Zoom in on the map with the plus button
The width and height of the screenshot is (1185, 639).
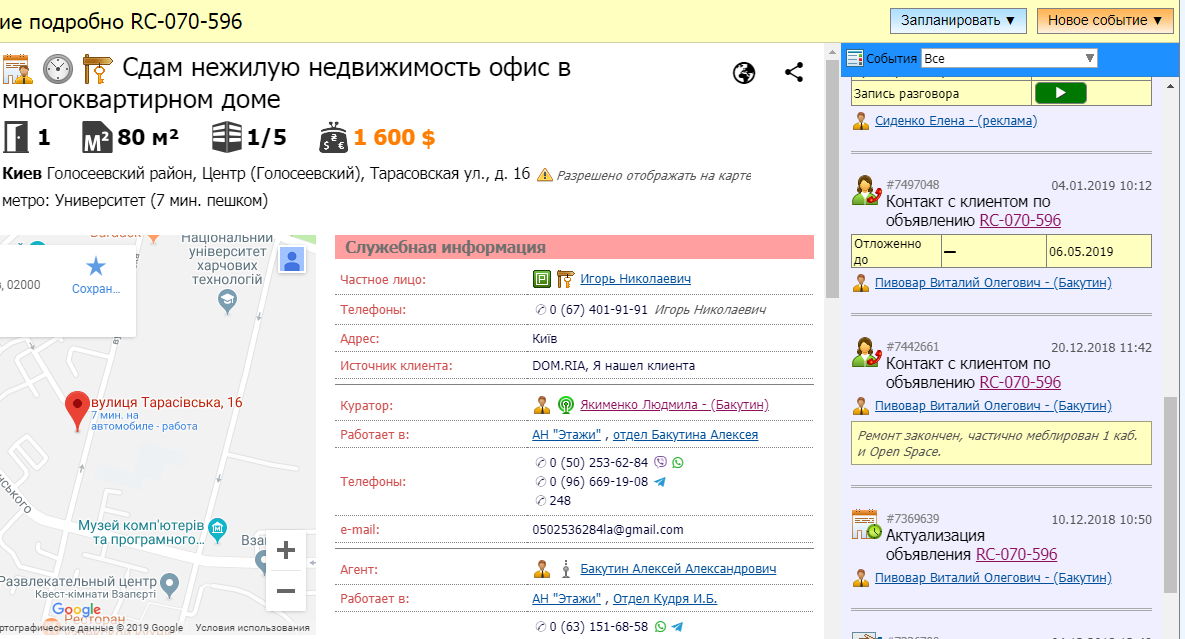click(x=285, y=551)
